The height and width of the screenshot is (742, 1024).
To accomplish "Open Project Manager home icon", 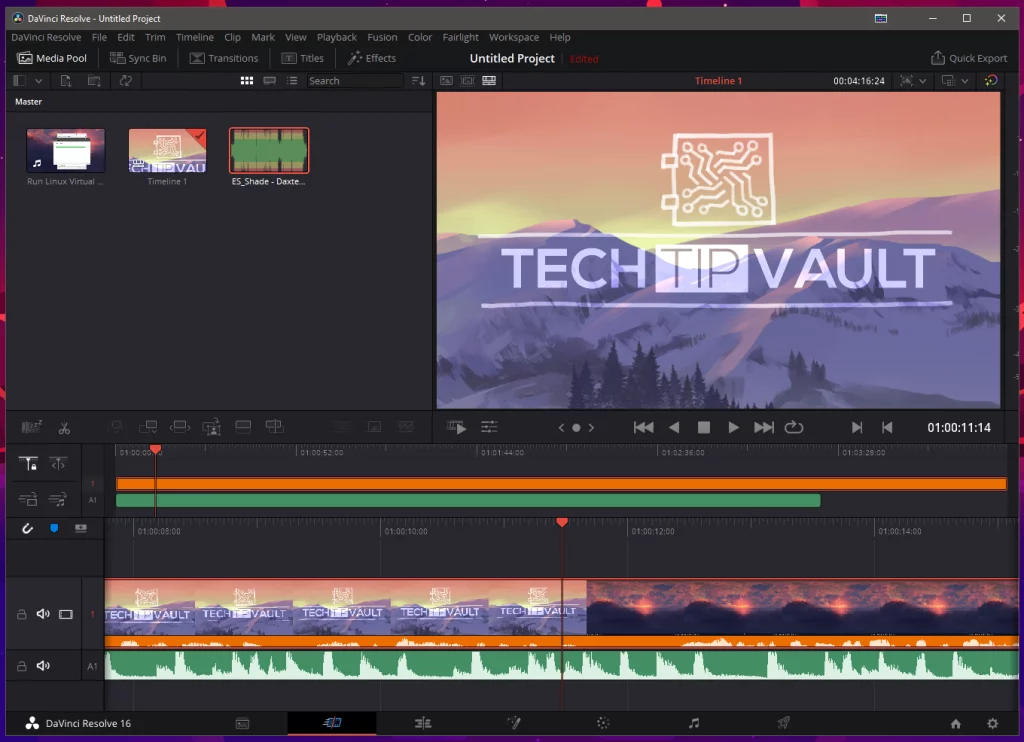I will pos(955,723).
